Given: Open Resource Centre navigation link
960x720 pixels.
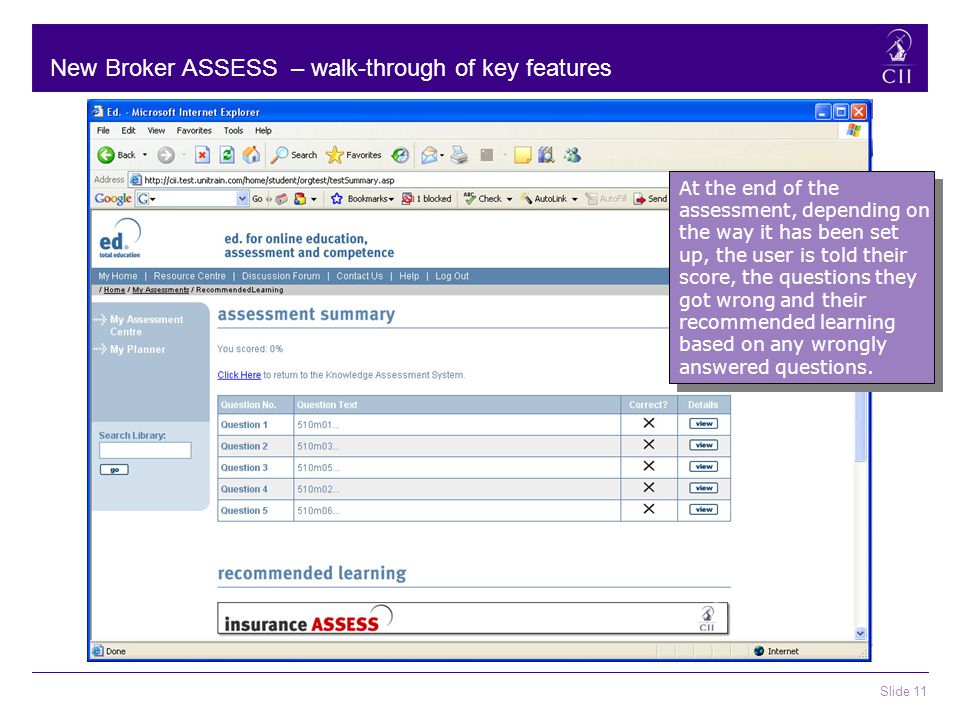Looking at the screenshot, I should [x=189, y=276].
